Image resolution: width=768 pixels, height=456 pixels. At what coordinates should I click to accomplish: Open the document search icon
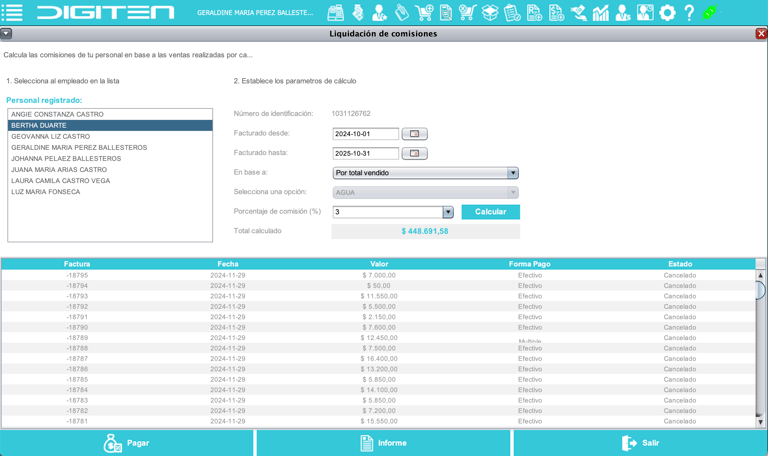(446, 13)
